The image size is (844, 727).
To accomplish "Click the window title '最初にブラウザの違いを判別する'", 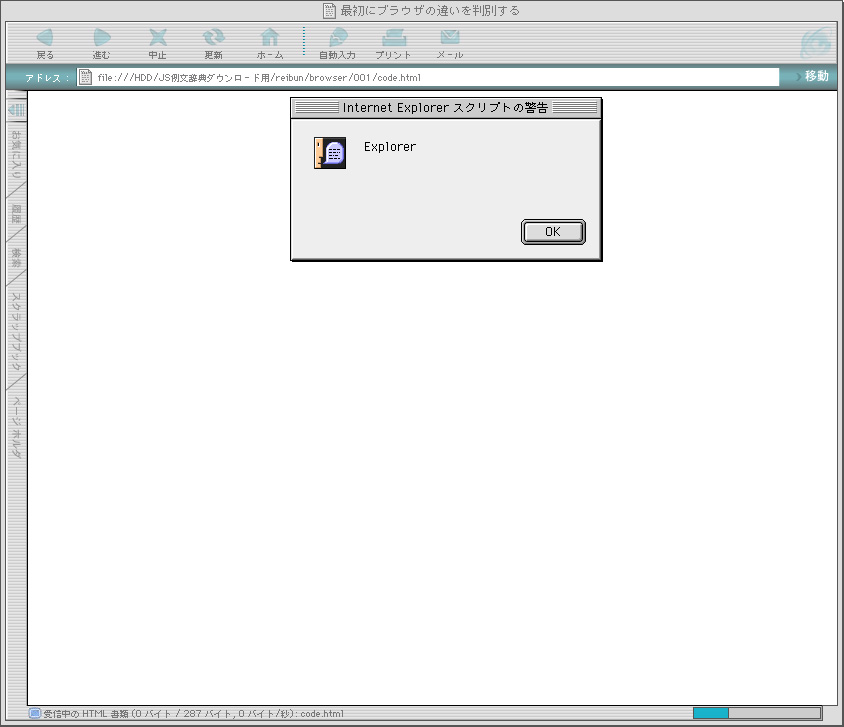I will [x=430, y=11].
